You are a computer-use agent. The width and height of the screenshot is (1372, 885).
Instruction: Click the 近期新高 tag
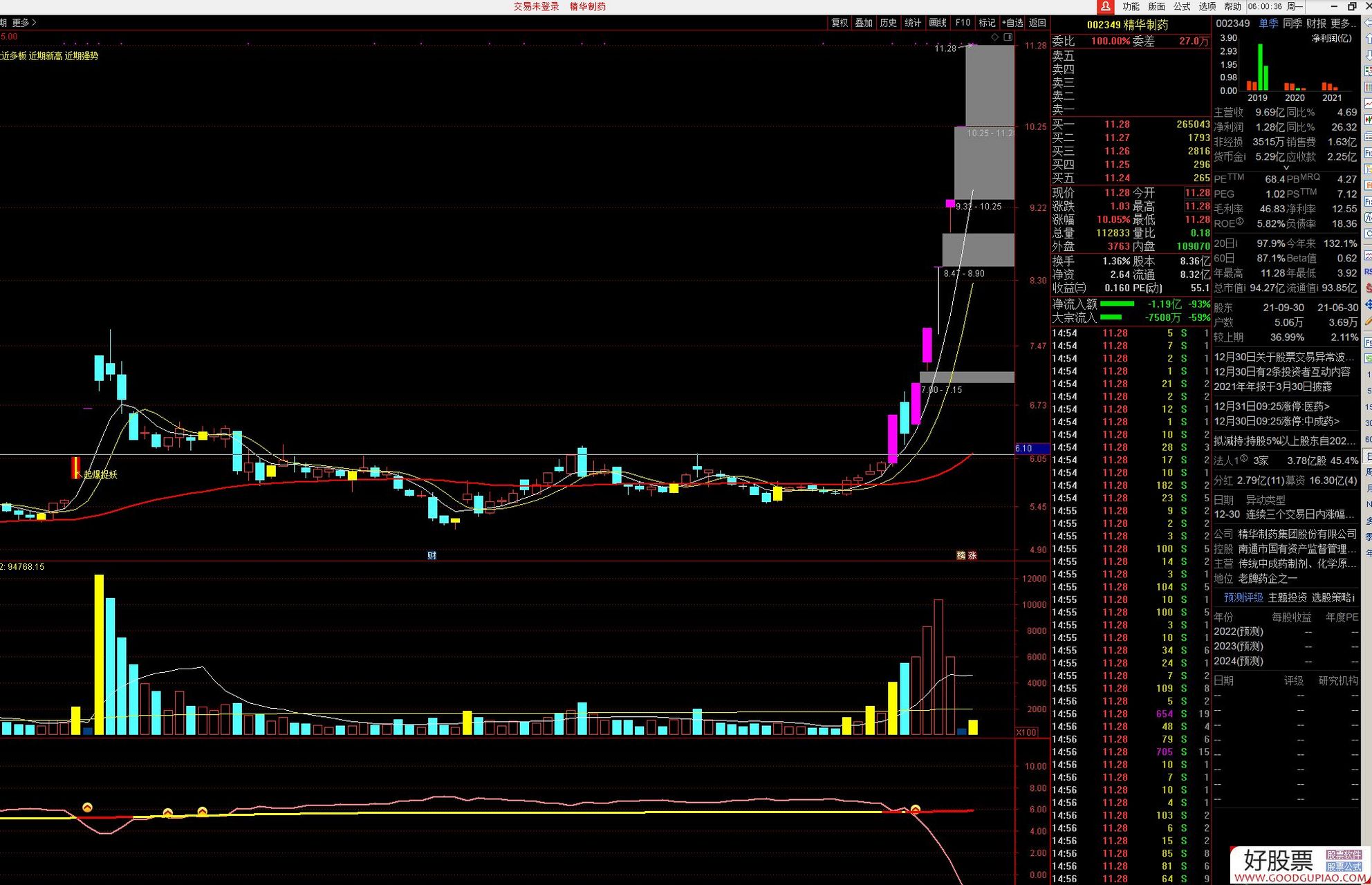click(x=45, y=56)
